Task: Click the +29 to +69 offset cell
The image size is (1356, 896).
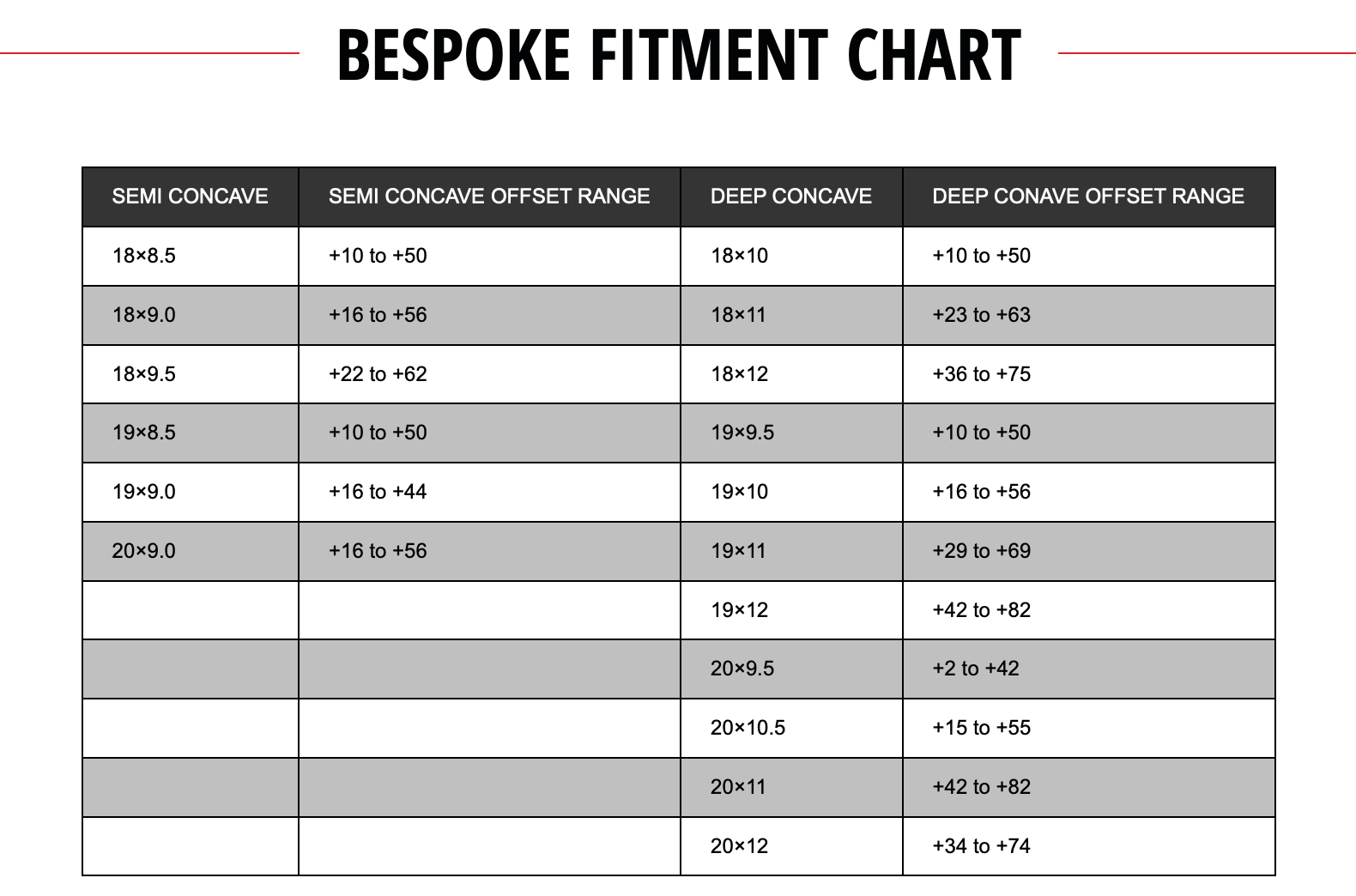Action: coord(981,551)
